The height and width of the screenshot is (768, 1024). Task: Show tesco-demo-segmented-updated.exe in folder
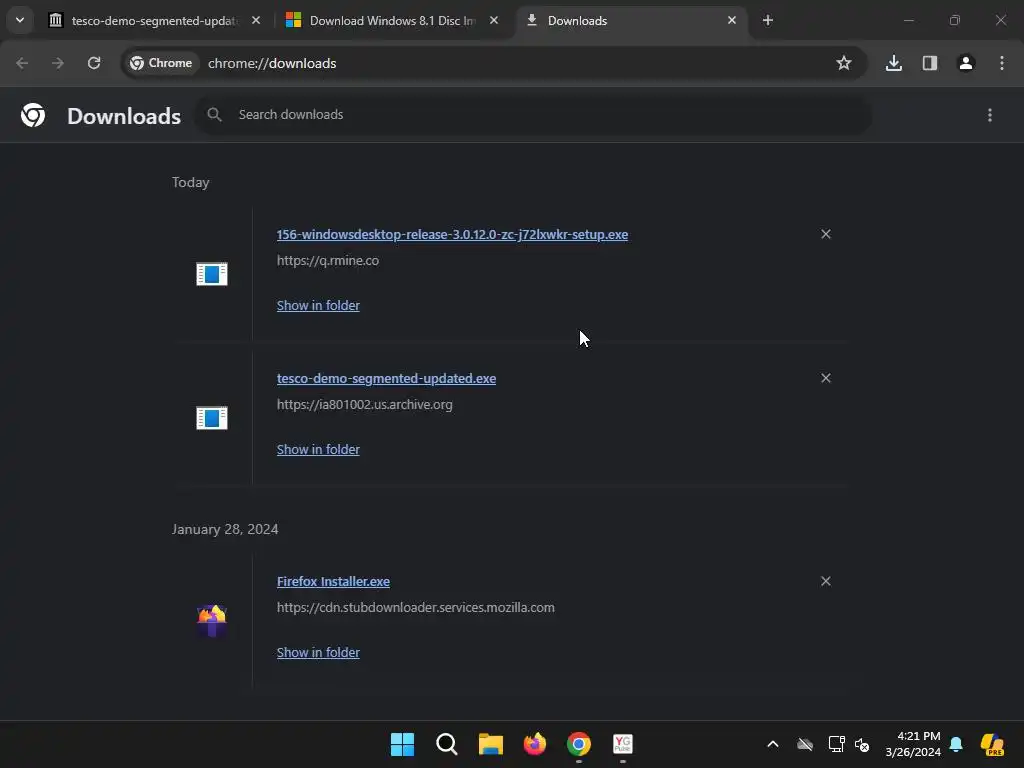point(318,450)
